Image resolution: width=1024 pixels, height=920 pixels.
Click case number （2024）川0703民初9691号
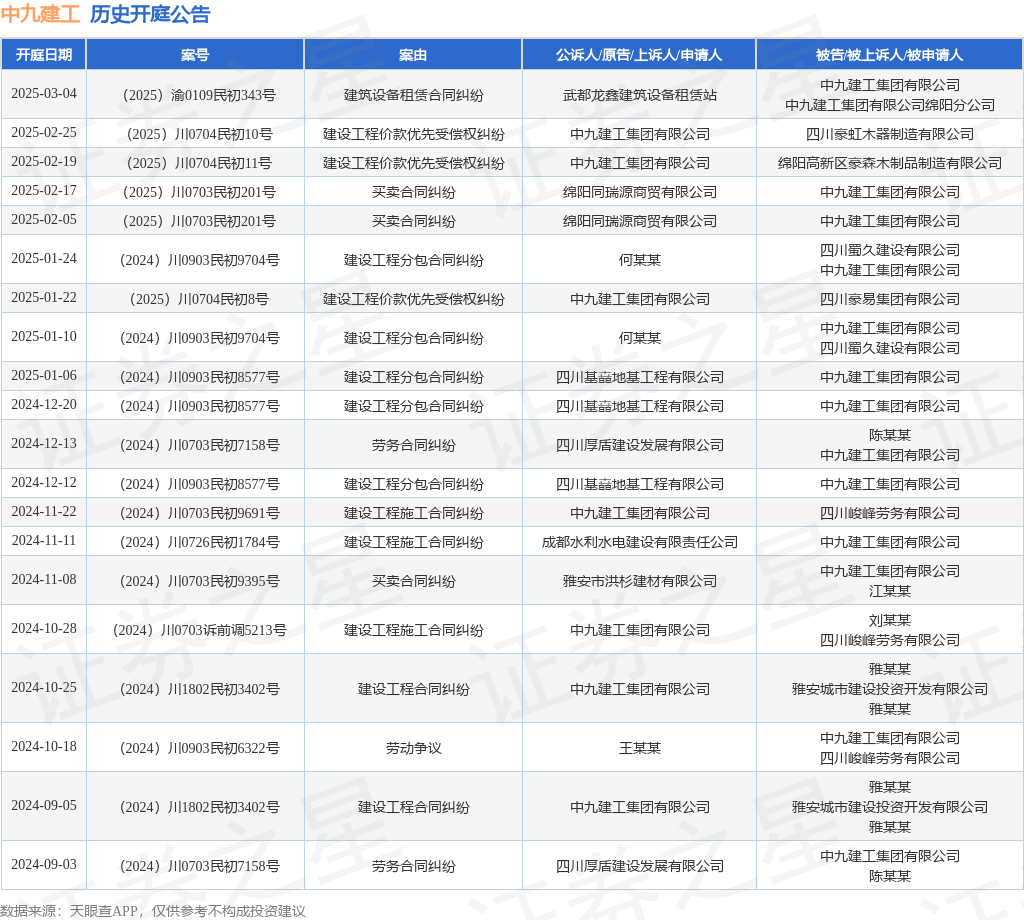pos(199,513)
